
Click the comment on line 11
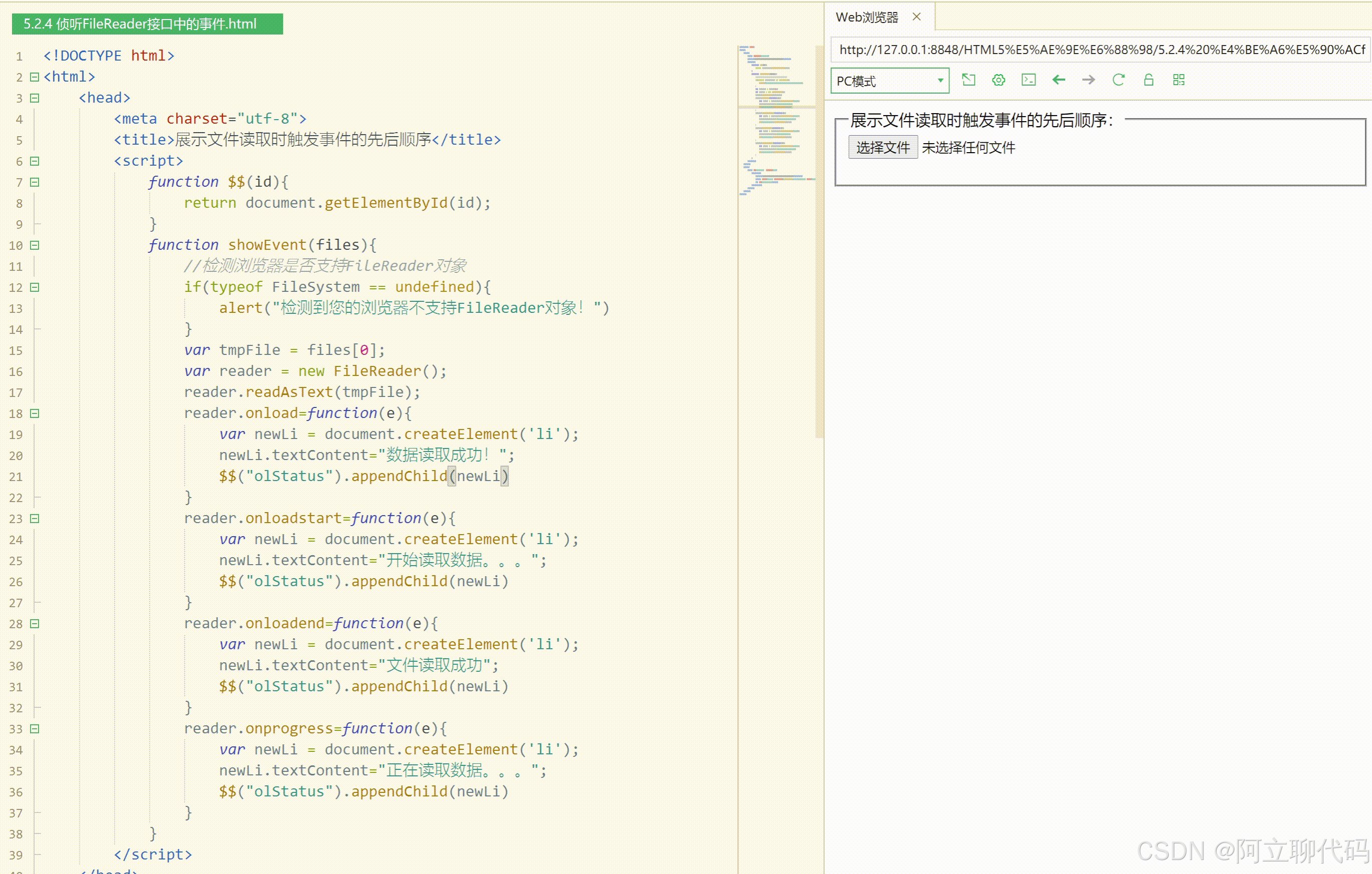325,266
